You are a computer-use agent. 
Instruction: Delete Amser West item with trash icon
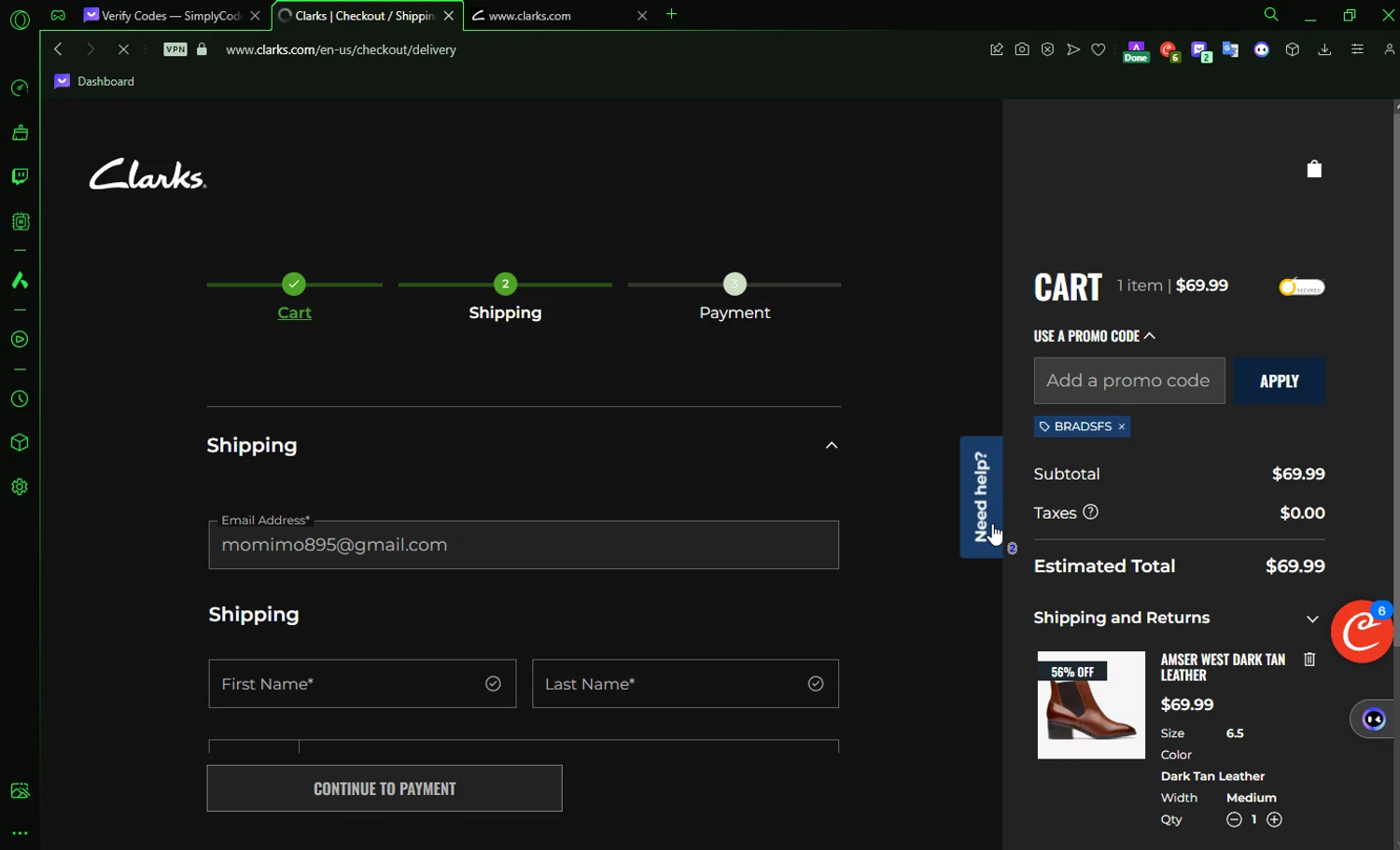pyautogui.click(x=1309, y=660)
